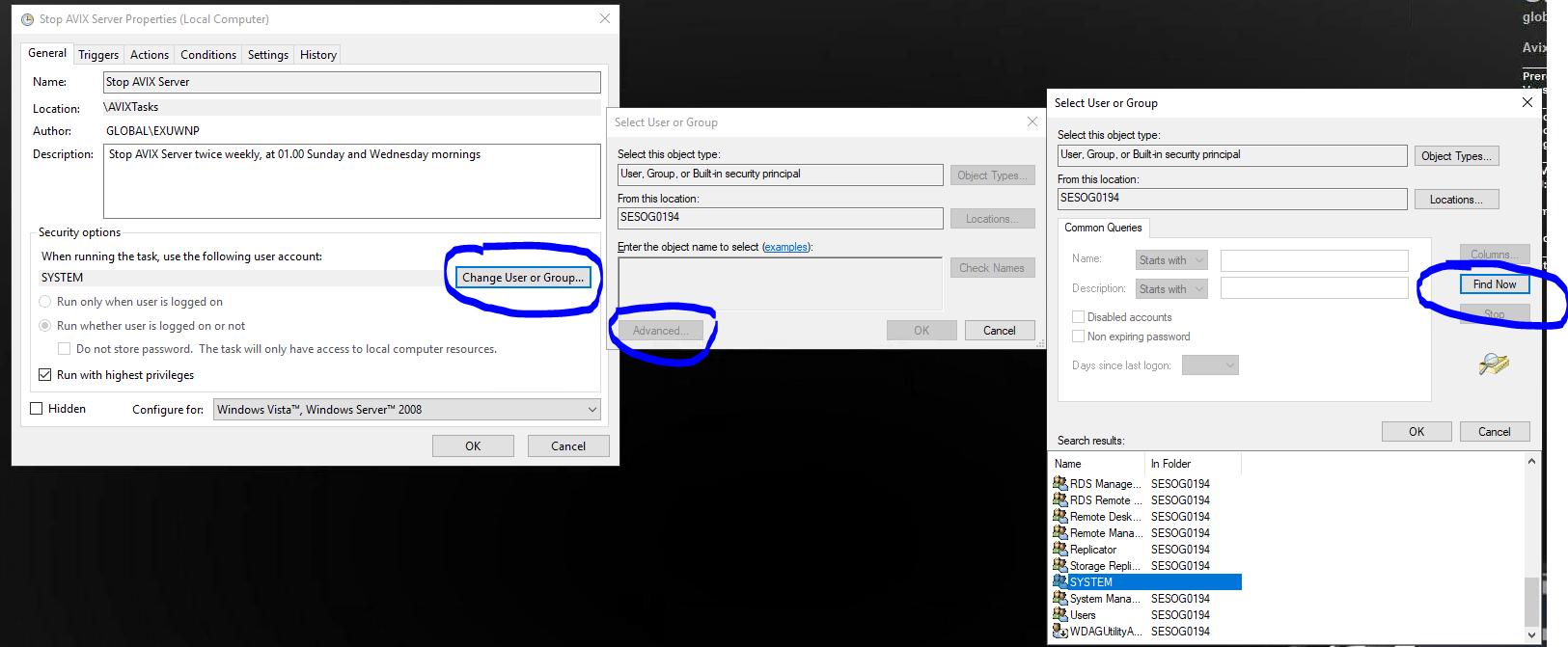Expand the Name Starts with dropdown
The image size is (1568, 647).
tap(1172, 260)
